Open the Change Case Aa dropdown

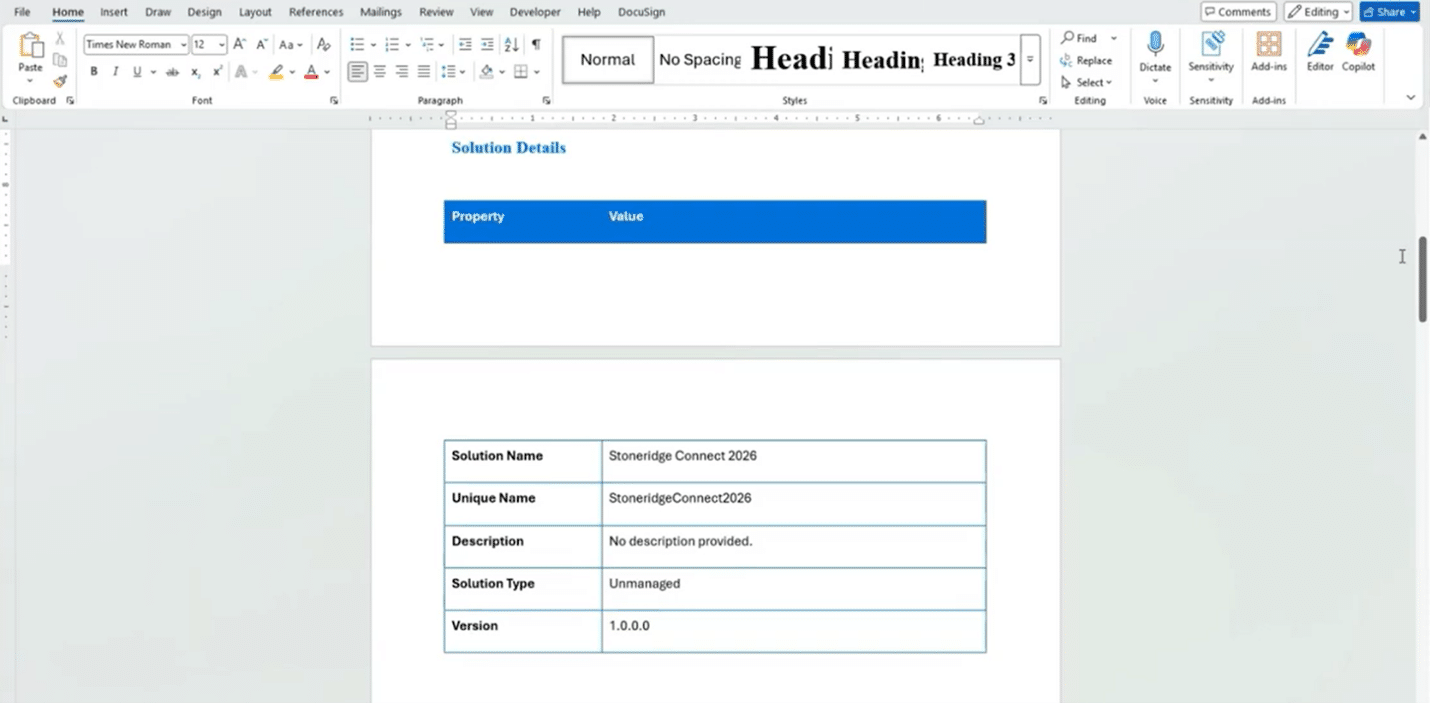290,44
